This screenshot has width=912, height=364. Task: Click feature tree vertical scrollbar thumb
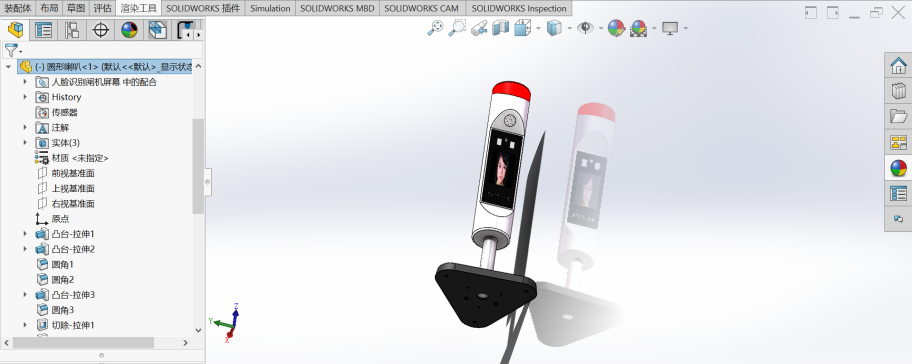(x=198, y=166)
